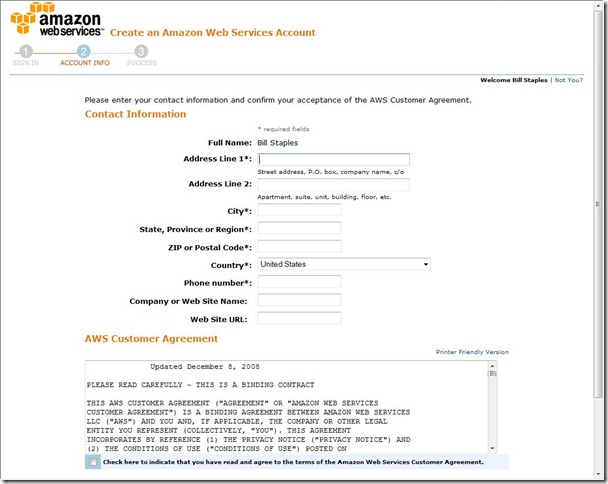The width and height of the screenshot is (608, 484).
Task: Select the ACCOUNT INFO step label
Action: (85, 63)
